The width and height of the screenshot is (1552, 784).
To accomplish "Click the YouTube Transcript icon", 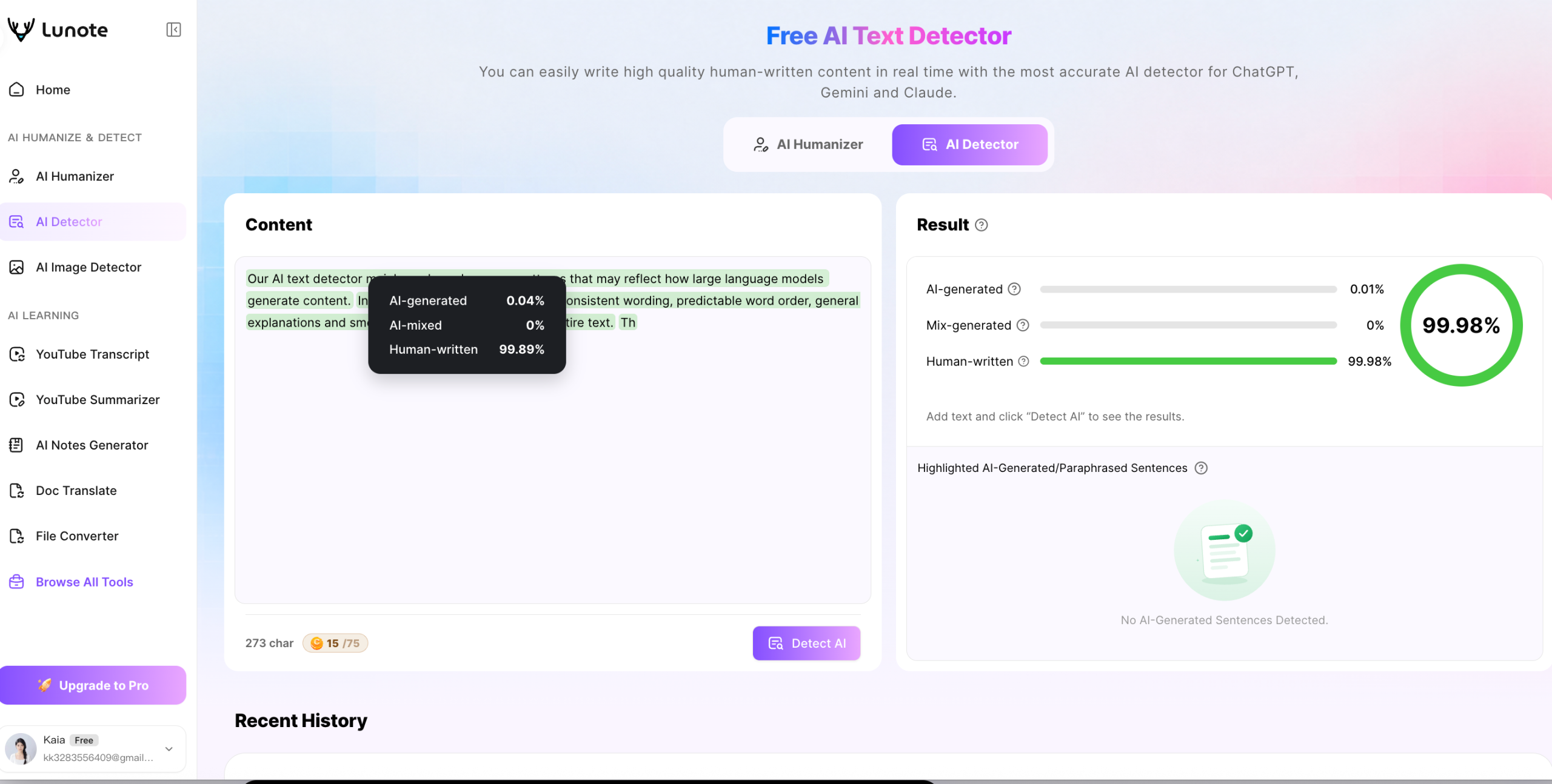I will point(17,354).
